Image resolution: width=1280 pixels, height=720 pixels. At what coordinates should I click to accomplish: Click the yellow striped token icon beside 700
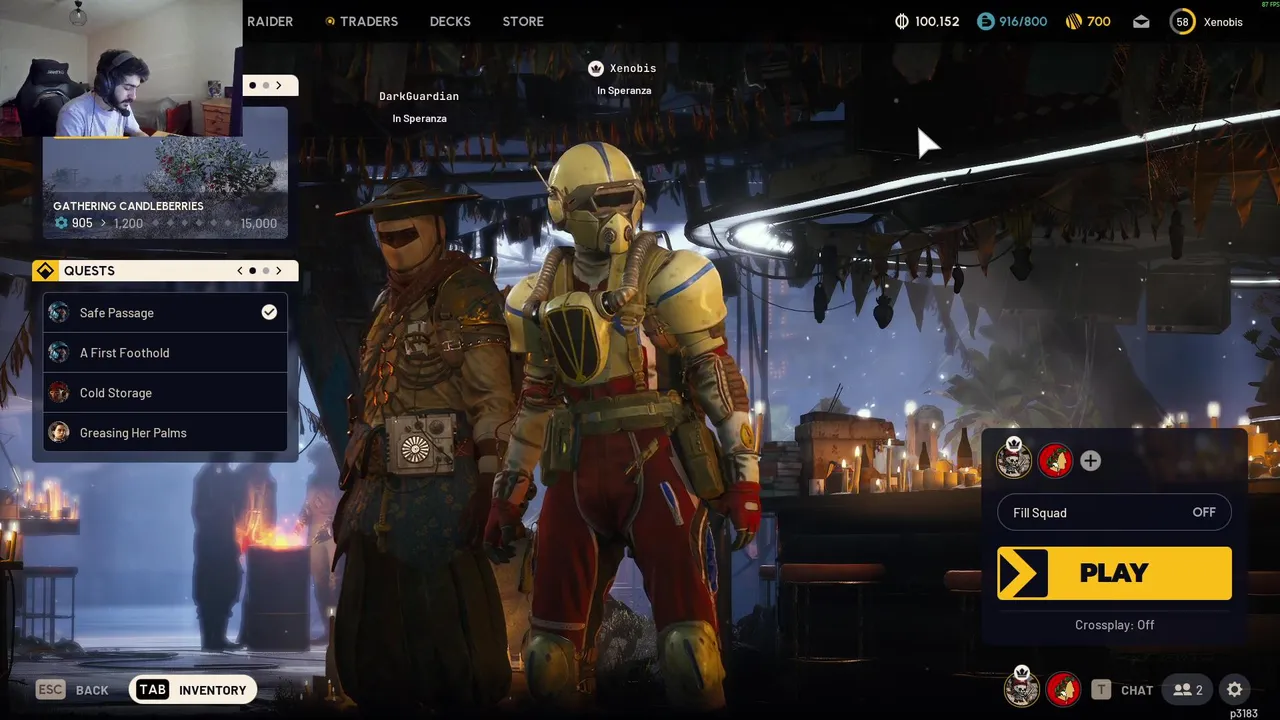pos(1073,21)
